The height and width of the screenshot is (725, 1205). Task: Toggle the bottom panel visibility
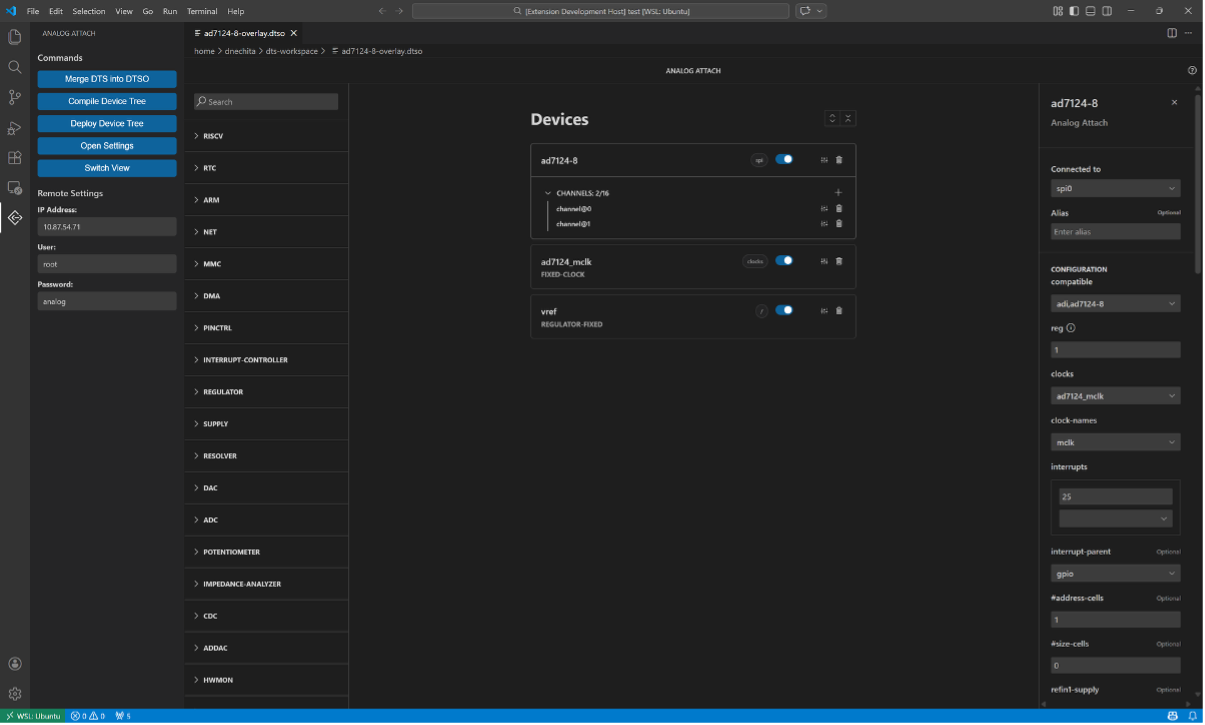[x=1090, y=11]
